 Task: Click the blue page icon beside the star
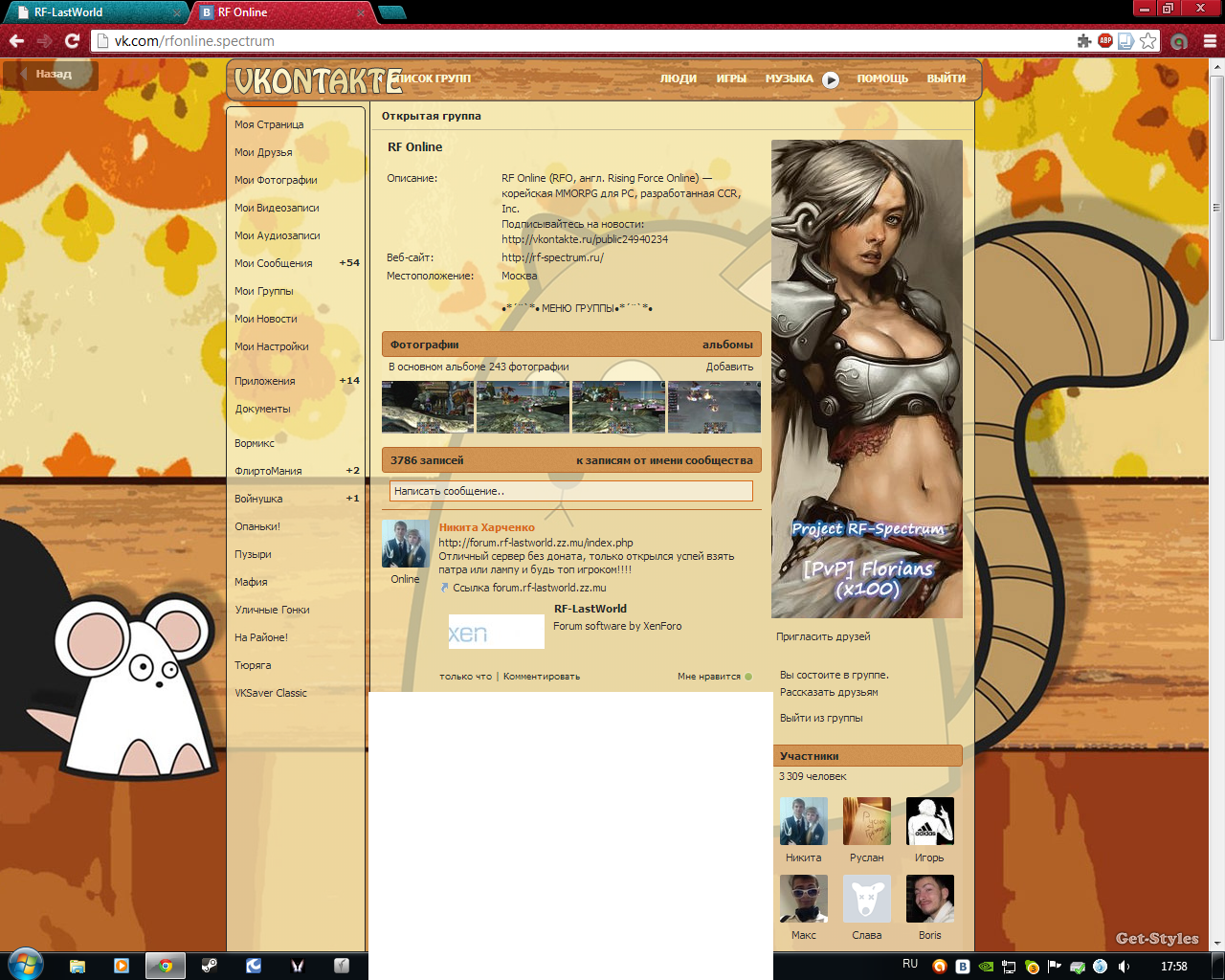(x=1126, y=41)
